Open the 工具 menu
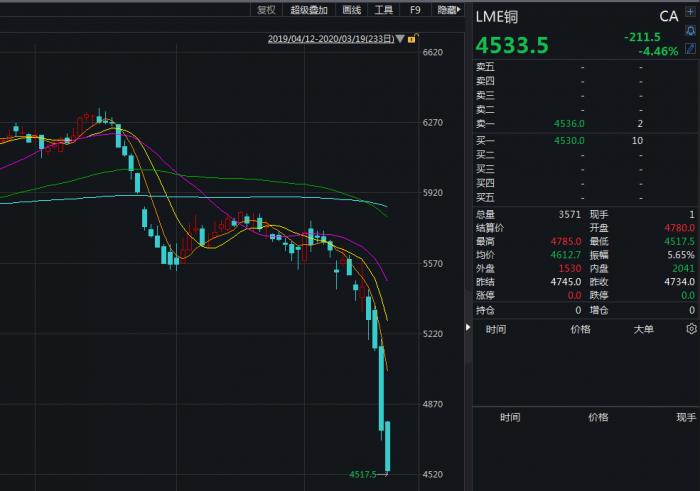700x491 pixels. click(x=384, y=9)
